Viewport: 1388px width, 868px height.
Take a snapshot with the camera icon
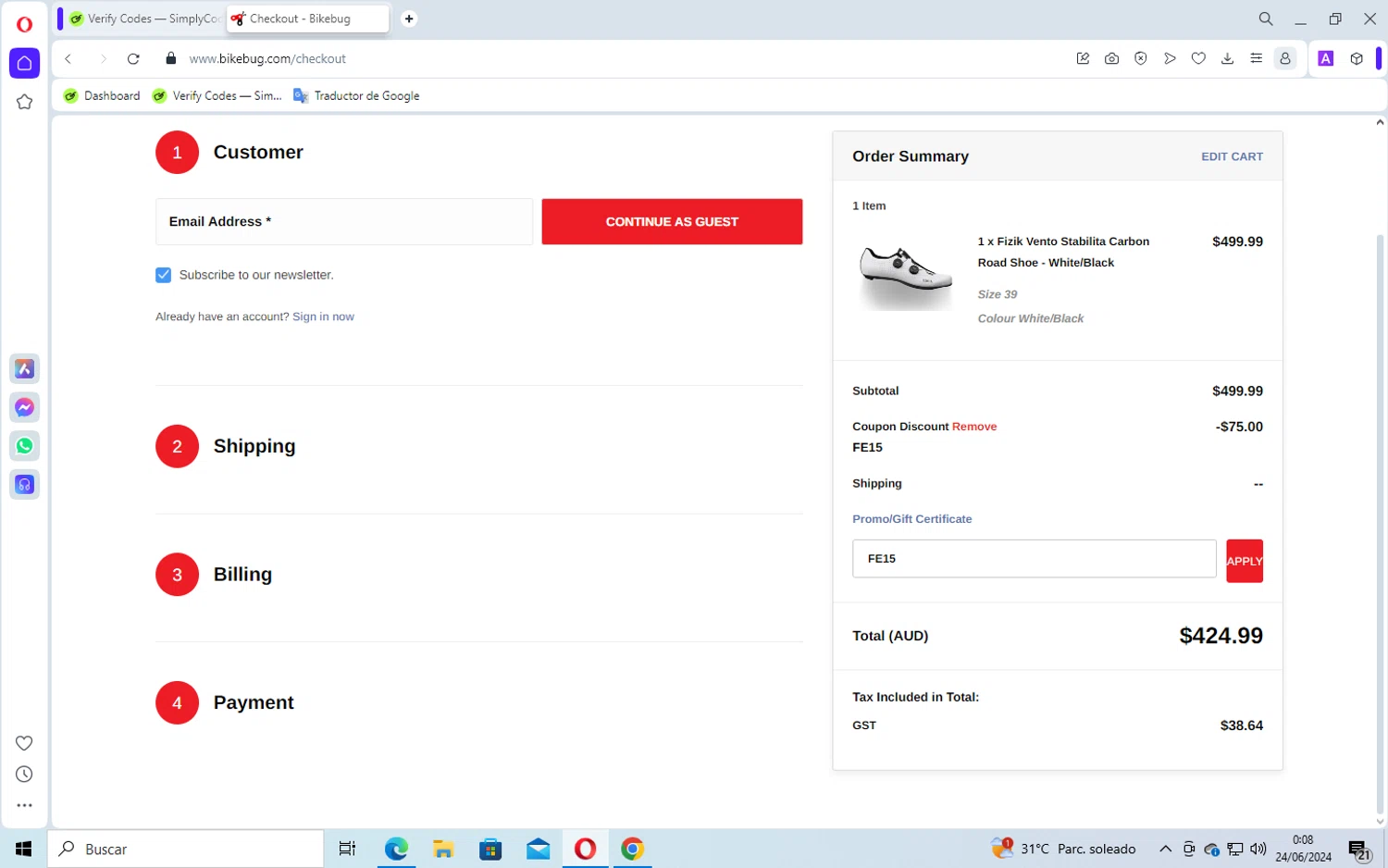click(x=1111, y=58)
